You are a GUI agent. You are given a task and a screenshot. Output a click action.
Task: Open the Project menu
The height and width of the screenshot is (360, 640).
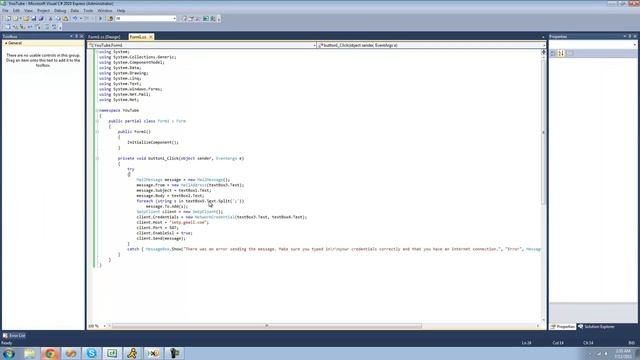point(43,11)
